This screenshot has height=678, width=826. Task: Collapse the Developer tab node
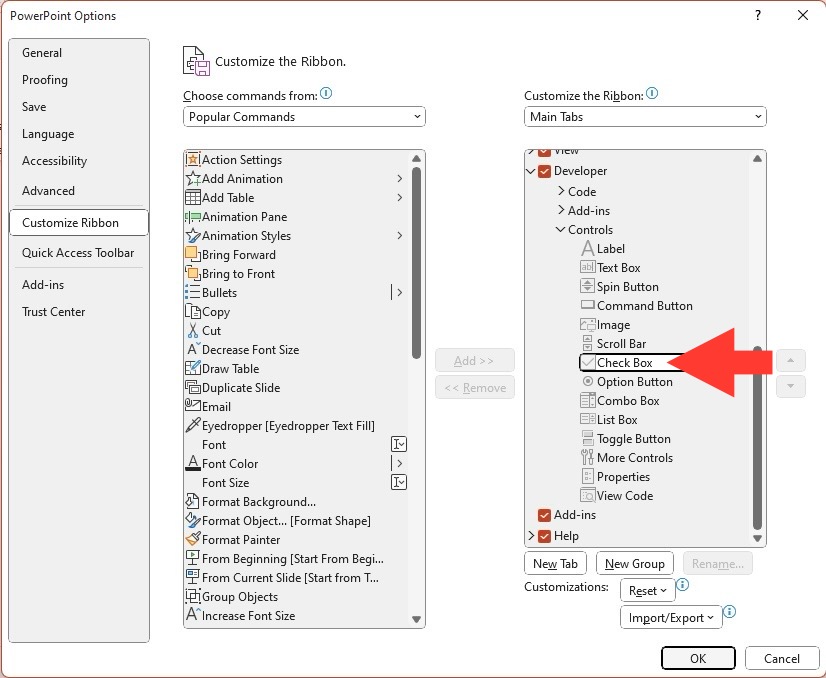[x=530, y=171]
